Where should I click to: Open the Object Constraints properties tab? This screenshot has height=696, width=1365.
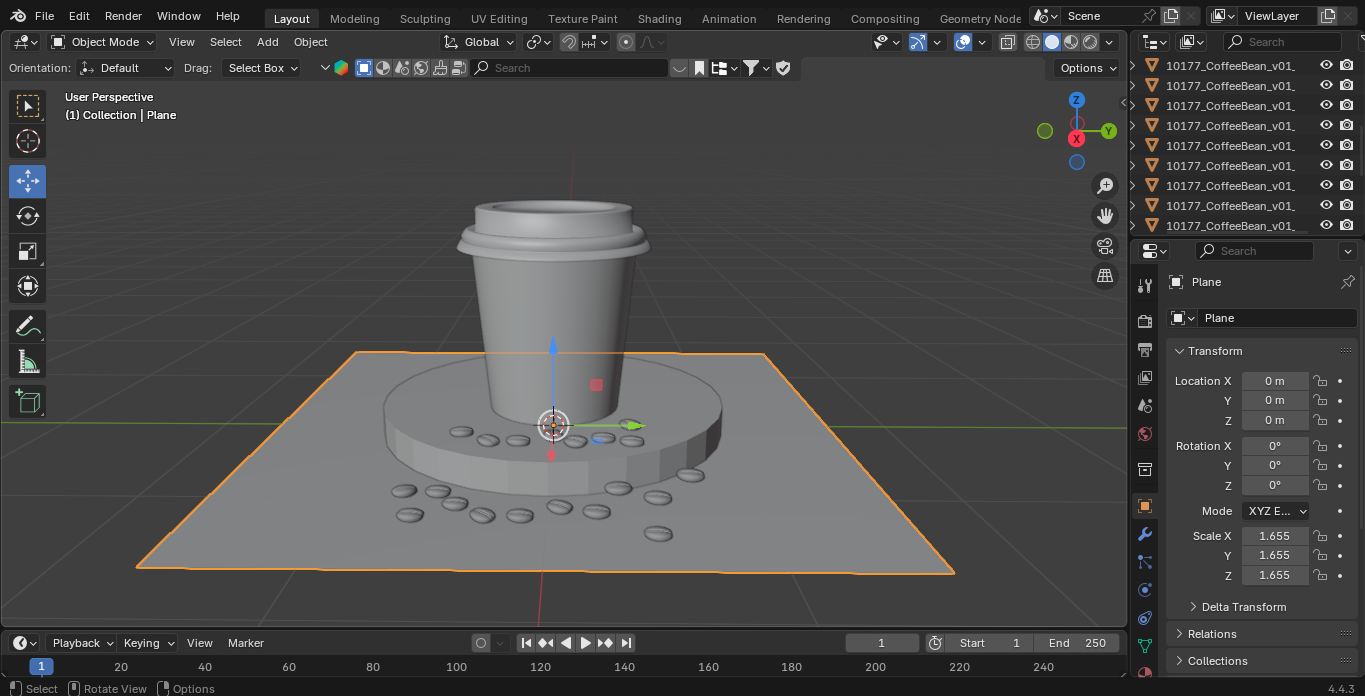point(1145,618)
